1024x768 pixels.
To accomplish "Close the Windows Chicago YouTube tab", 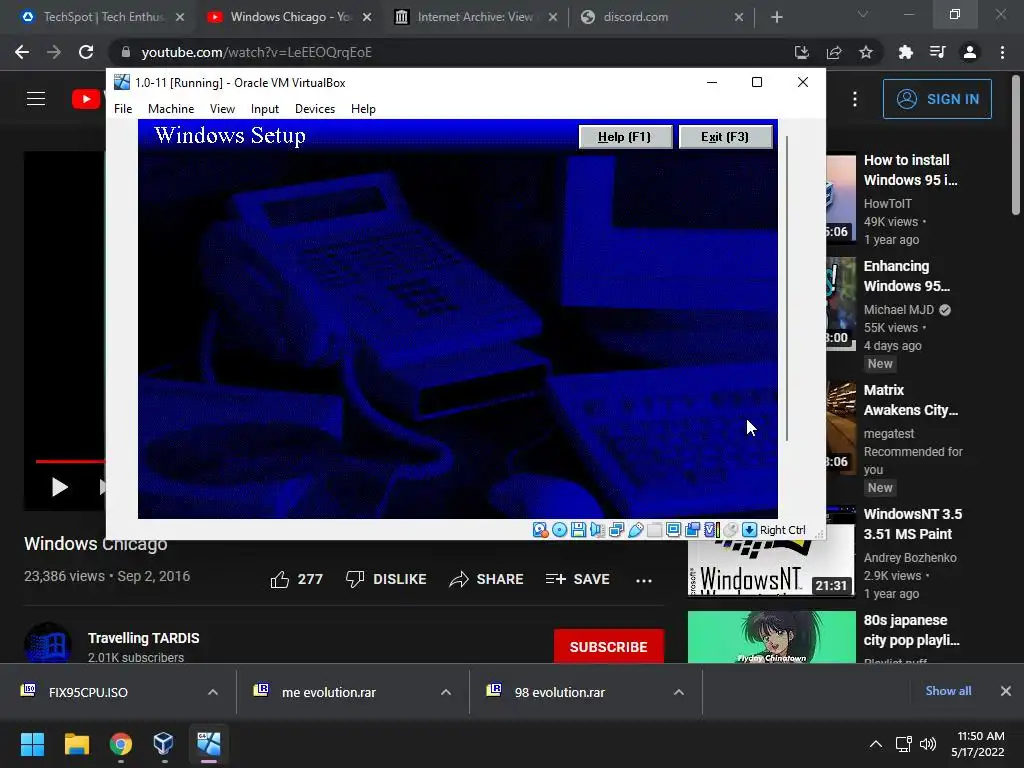I will [x=367, y=17].
